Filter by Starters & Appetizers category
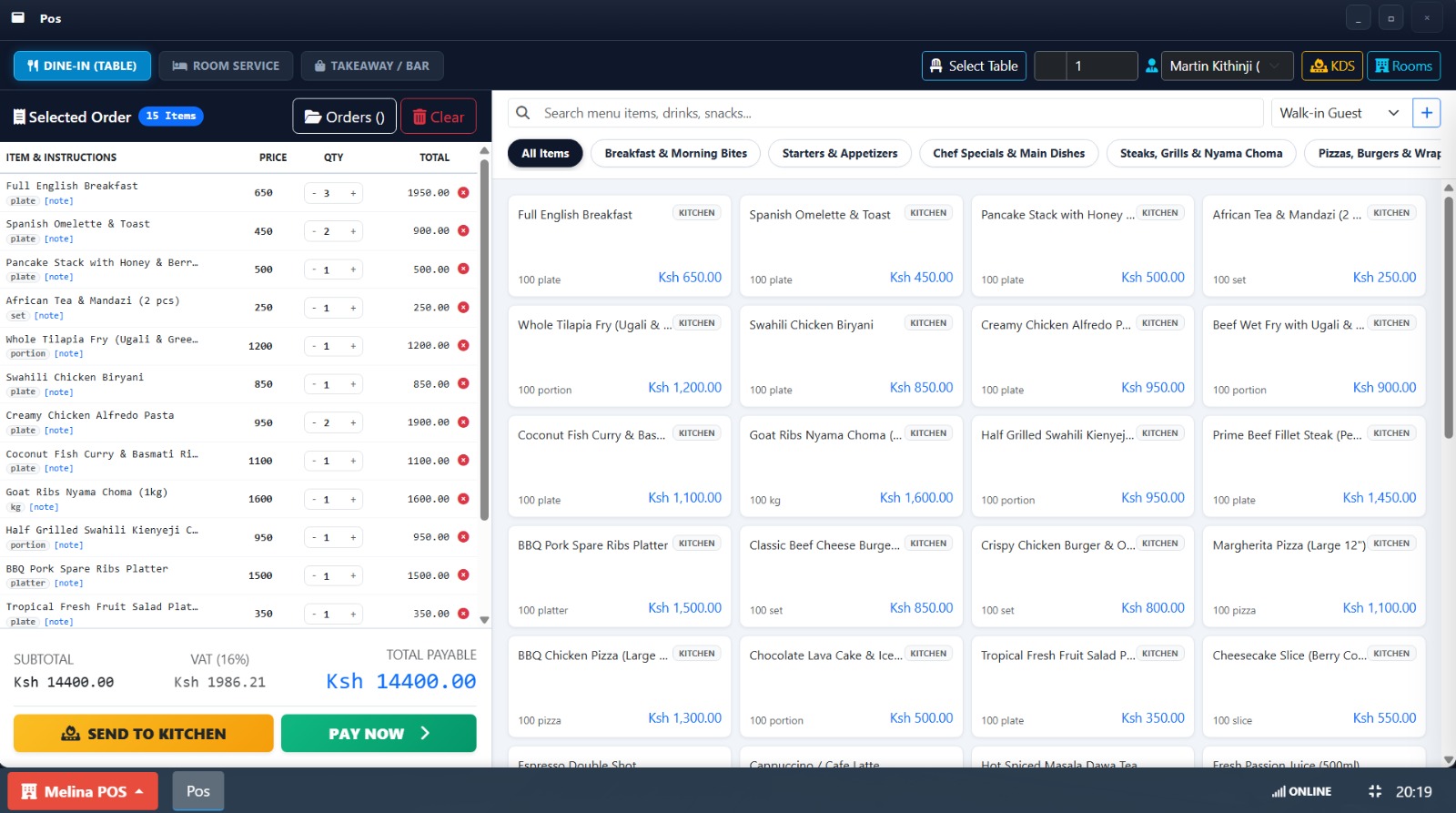1456x813 pixels. point(840,153)
